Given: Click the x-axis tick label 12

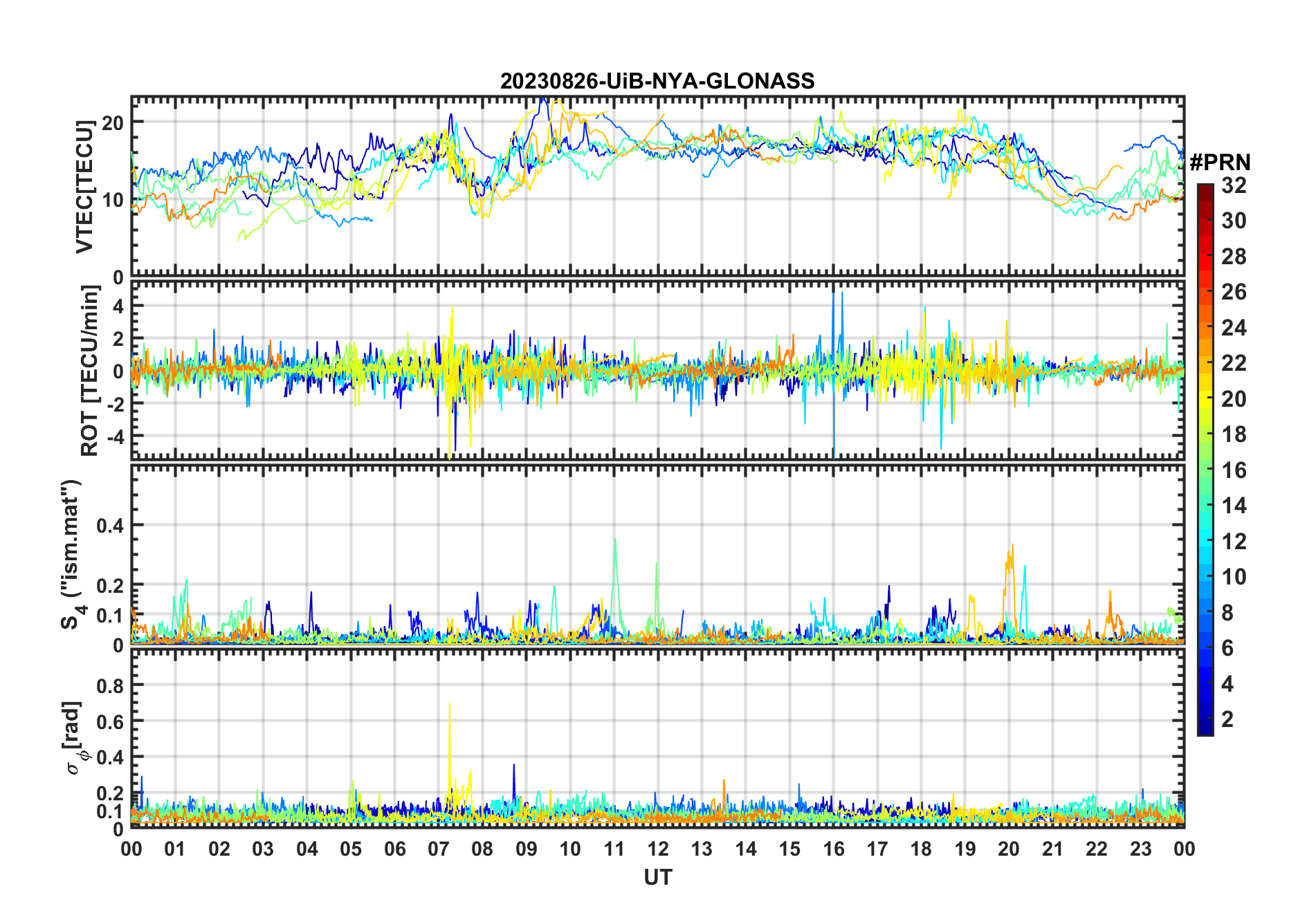Looking at the screenshot, I should (x=657, y=849).
